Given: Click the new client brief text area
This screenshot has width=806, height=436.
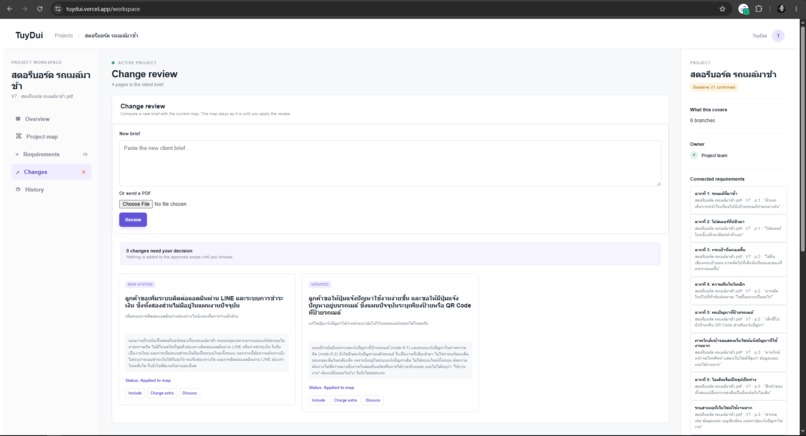Looking at the screenshot, I should click(x=390, y=164).
